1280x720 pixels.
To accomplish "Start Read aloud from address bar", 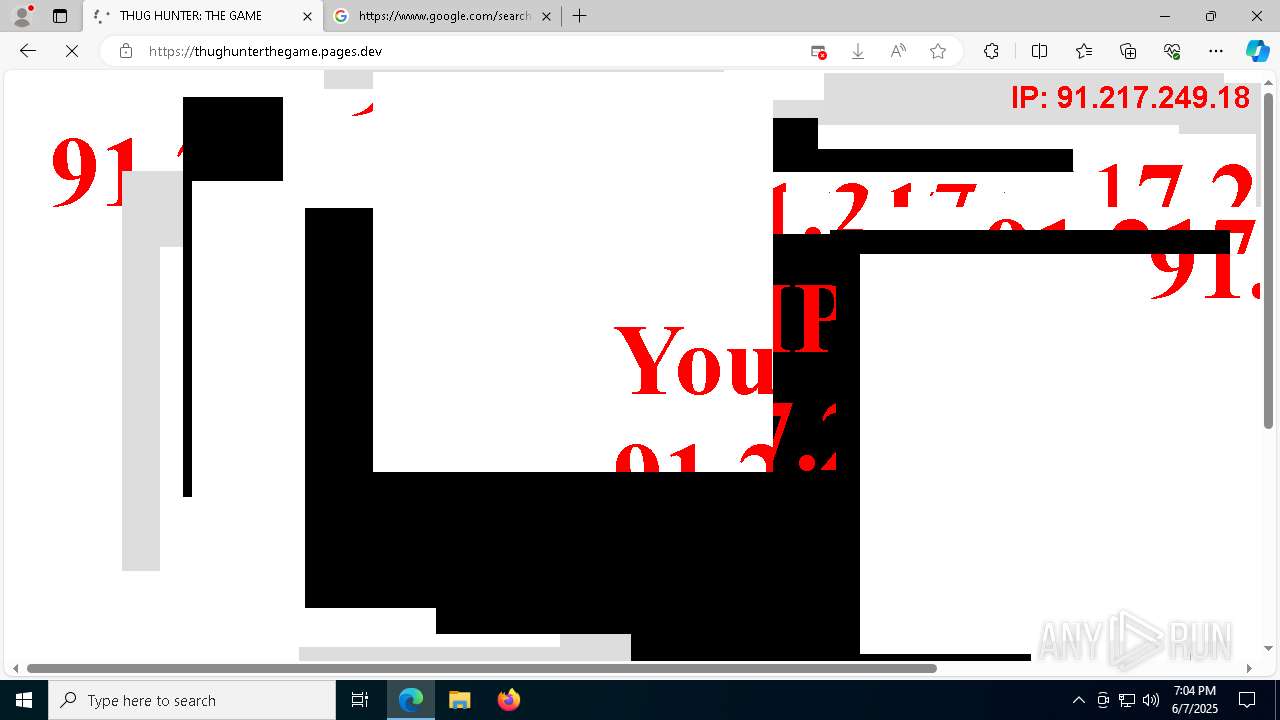I will [x=898, y=52].
